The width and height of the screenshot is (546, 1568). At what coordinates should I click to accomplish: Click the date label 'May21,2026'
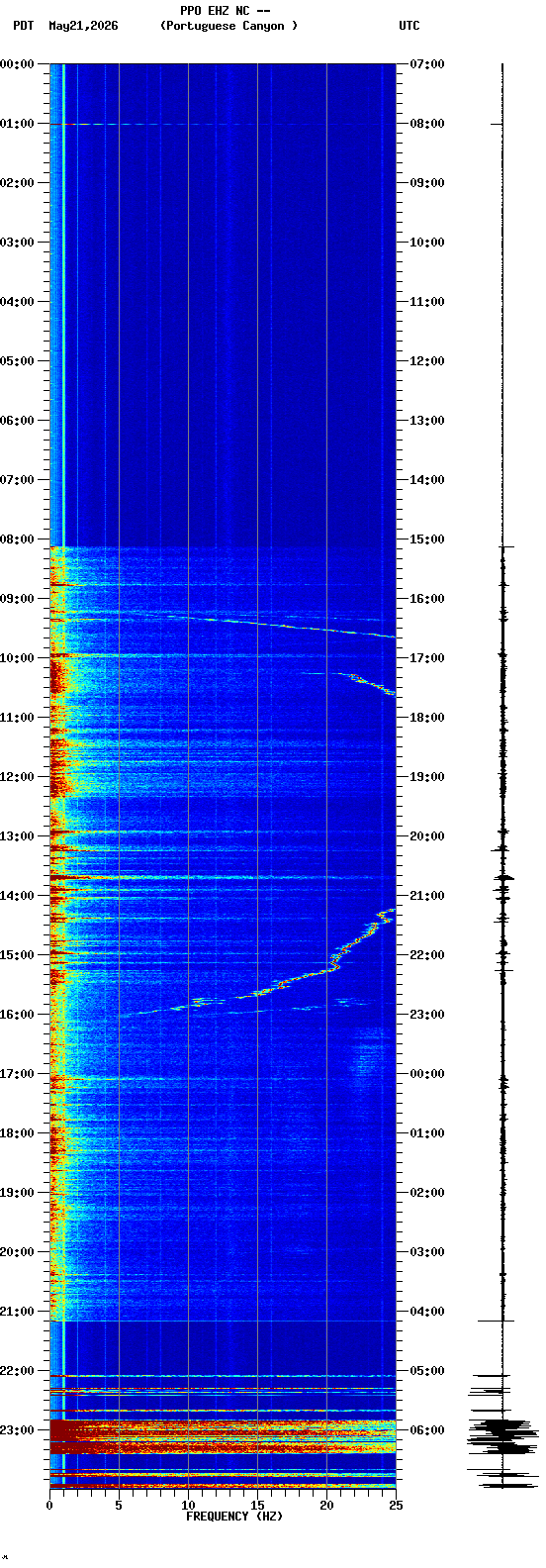coord(83,26)
